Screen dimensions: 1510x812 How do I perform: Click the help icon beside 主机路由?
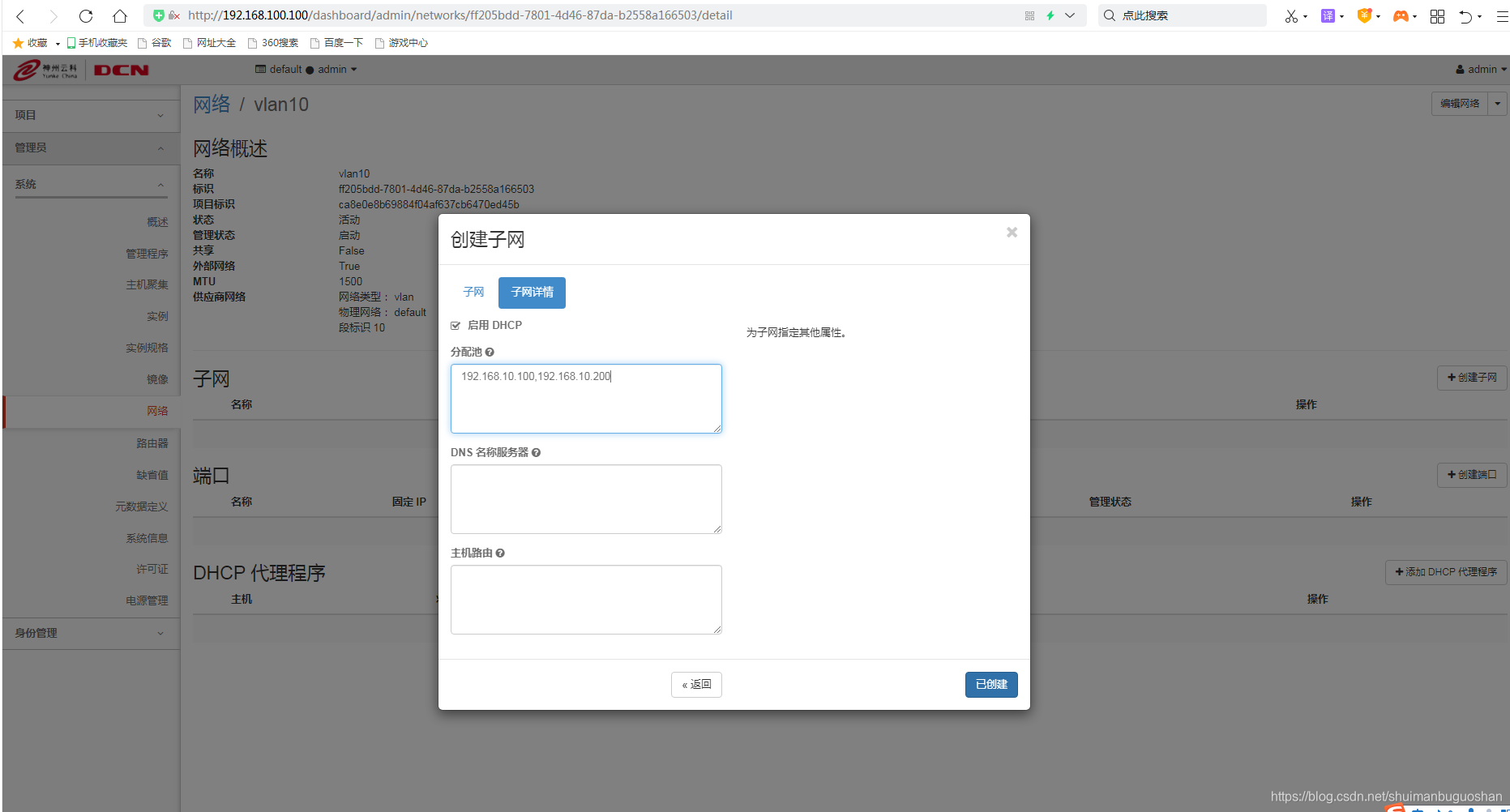click(500, 553)
